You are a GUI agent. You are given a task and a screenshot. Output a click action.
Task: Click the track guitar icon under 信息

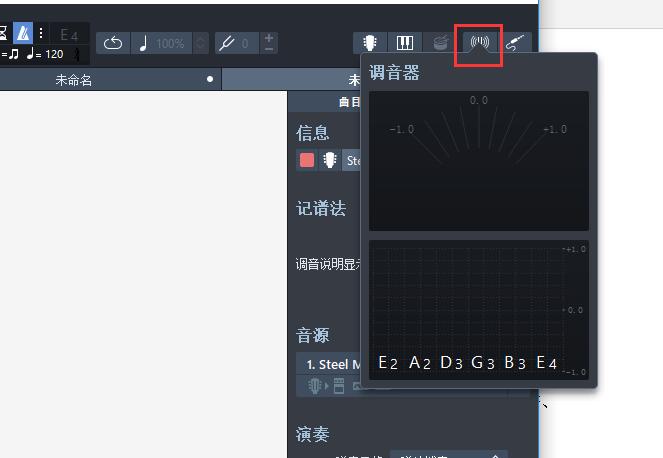329,160
